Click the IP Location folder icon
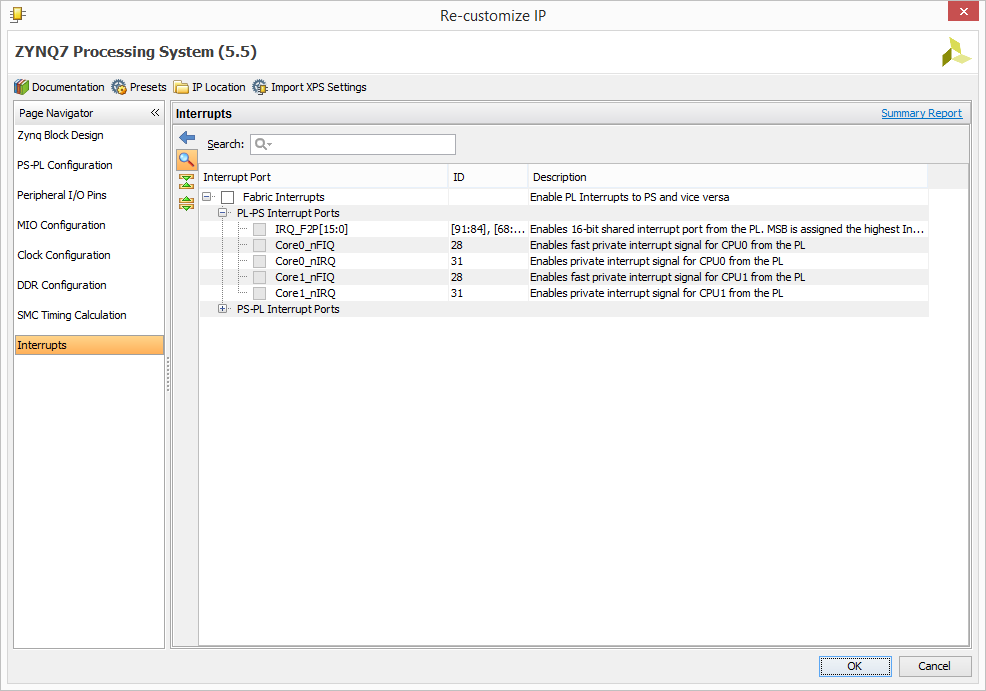The width and height of the screenshot is (986, 691). [181, 87]
